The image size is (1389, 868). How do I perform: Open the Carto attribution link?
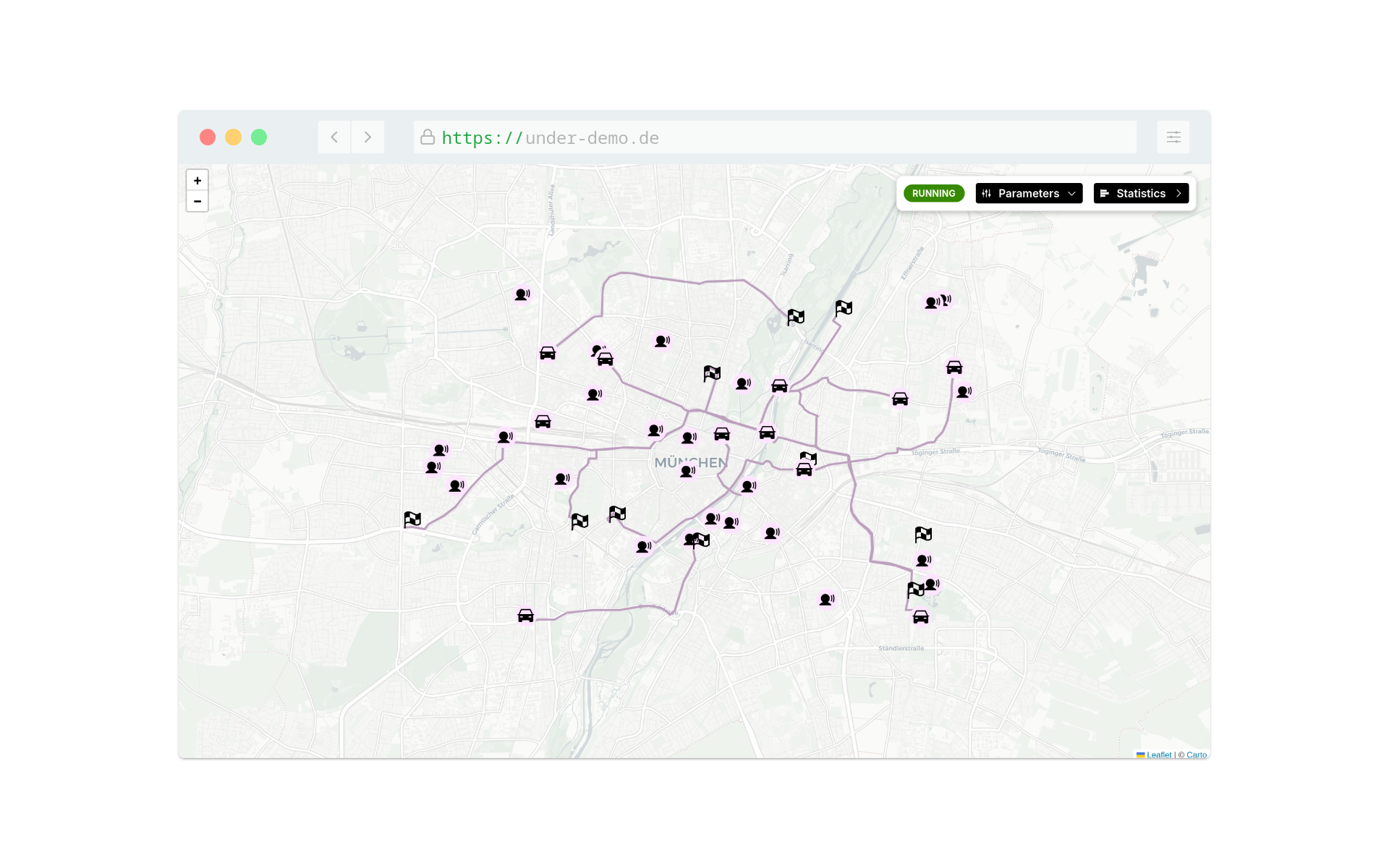pos(1197,754)
